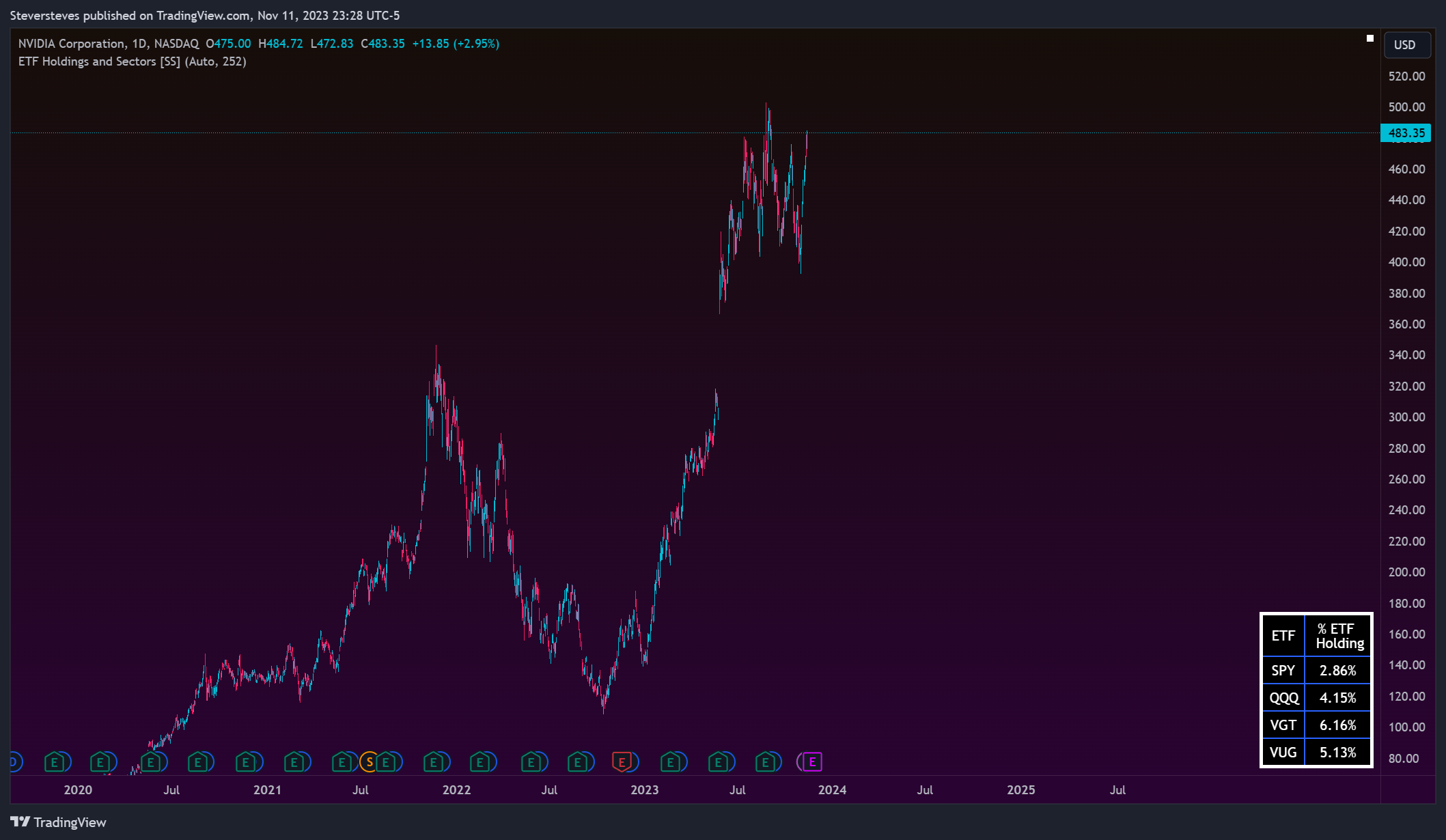Screen dimensions: 1446x840
Task: Click the '% ETF Holding' table header
Action: click(1339, 636)
